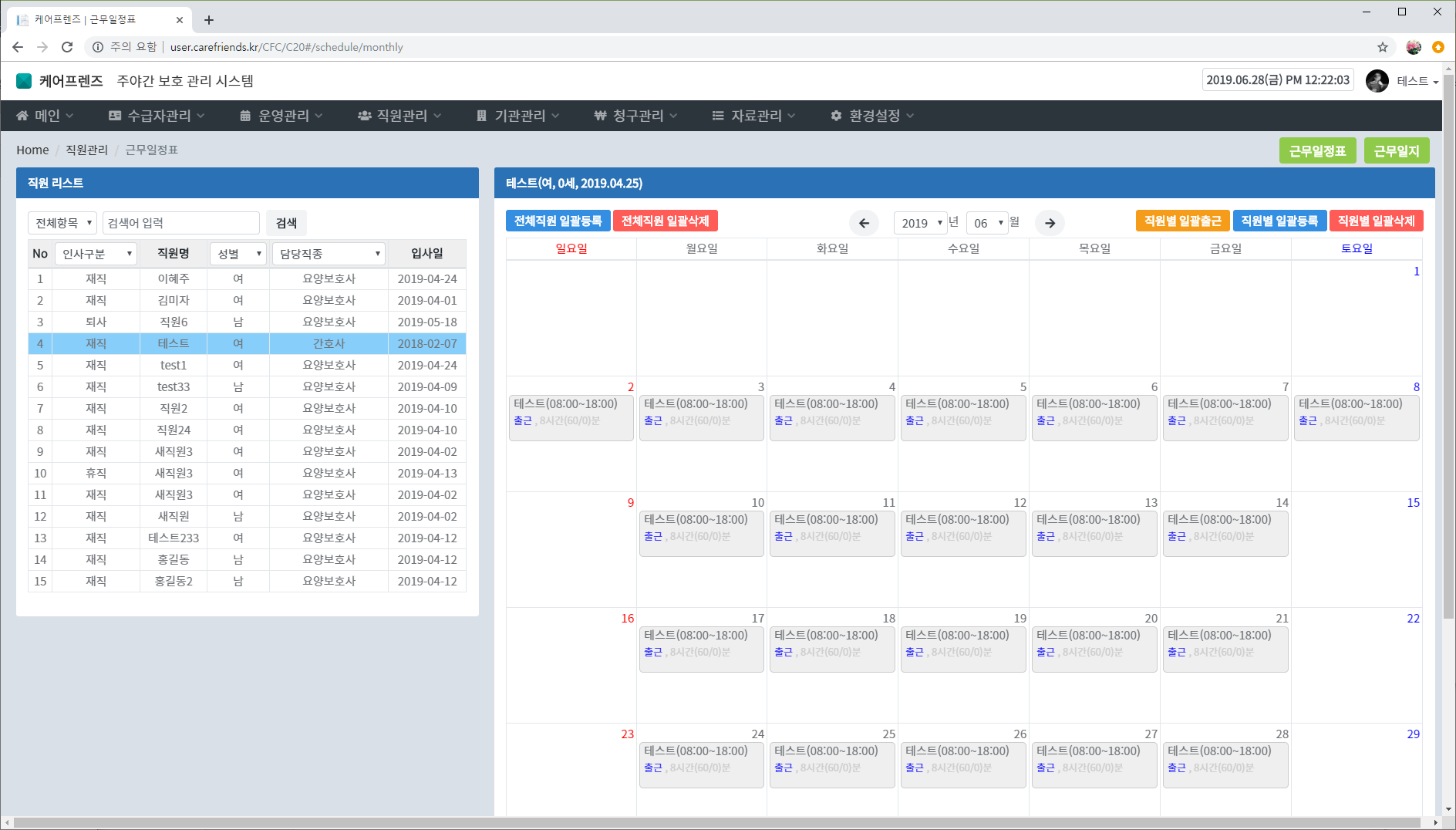
Task: Open the 2019 year dropdown
Action: 920,223
